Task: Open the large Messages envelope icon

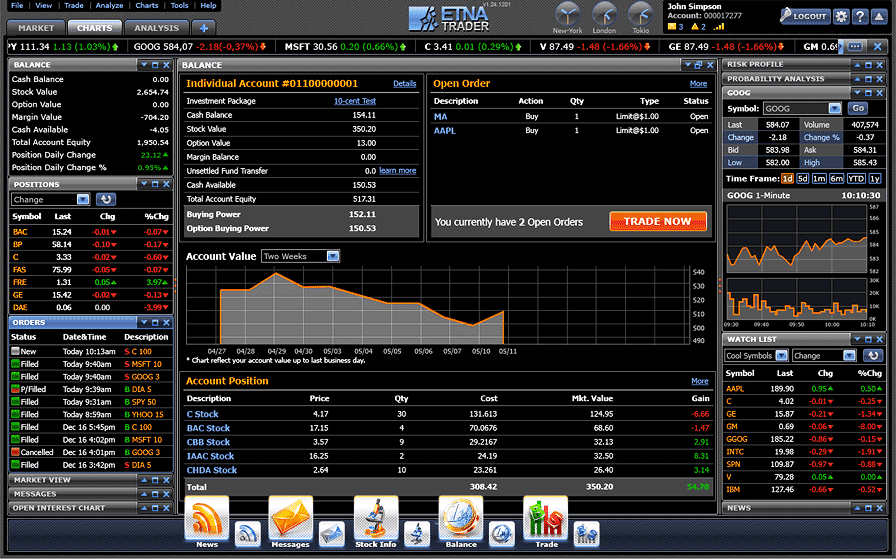Action: pyautogui.click(x=291, y=518)
